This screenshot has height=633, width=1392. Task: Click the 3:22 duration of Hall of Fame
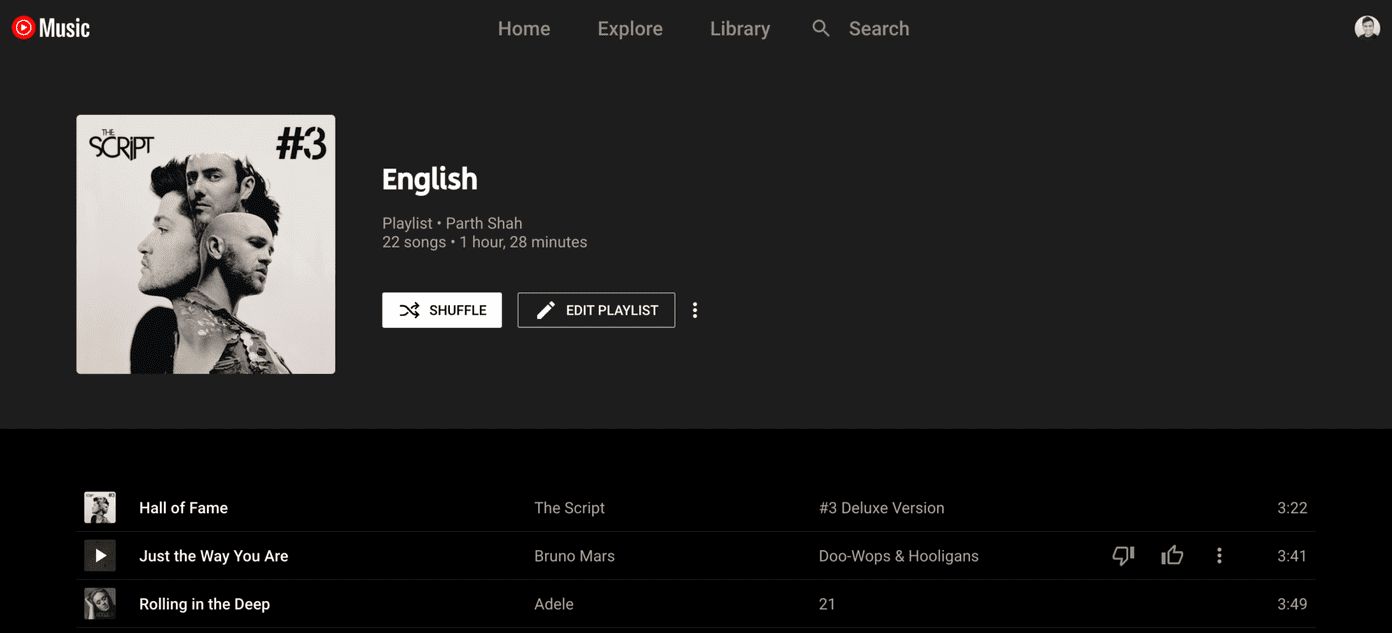pyautogui.click(x=1292, y=508)
